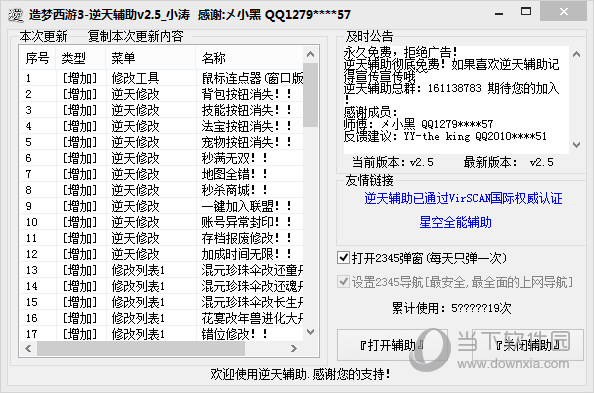Click the update list scroll down arrow

click(311, 332)
